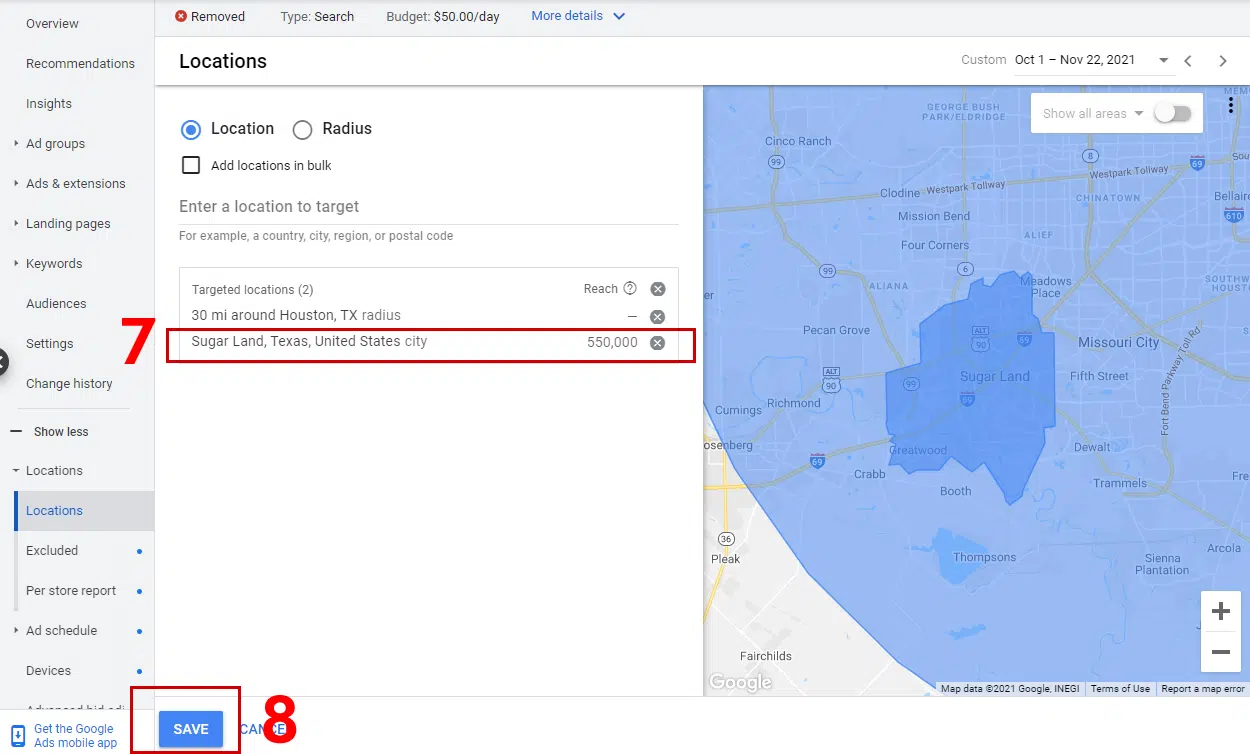Click the Type: Search text
This screenshot has height=754, width=1250.
[317, 17]
